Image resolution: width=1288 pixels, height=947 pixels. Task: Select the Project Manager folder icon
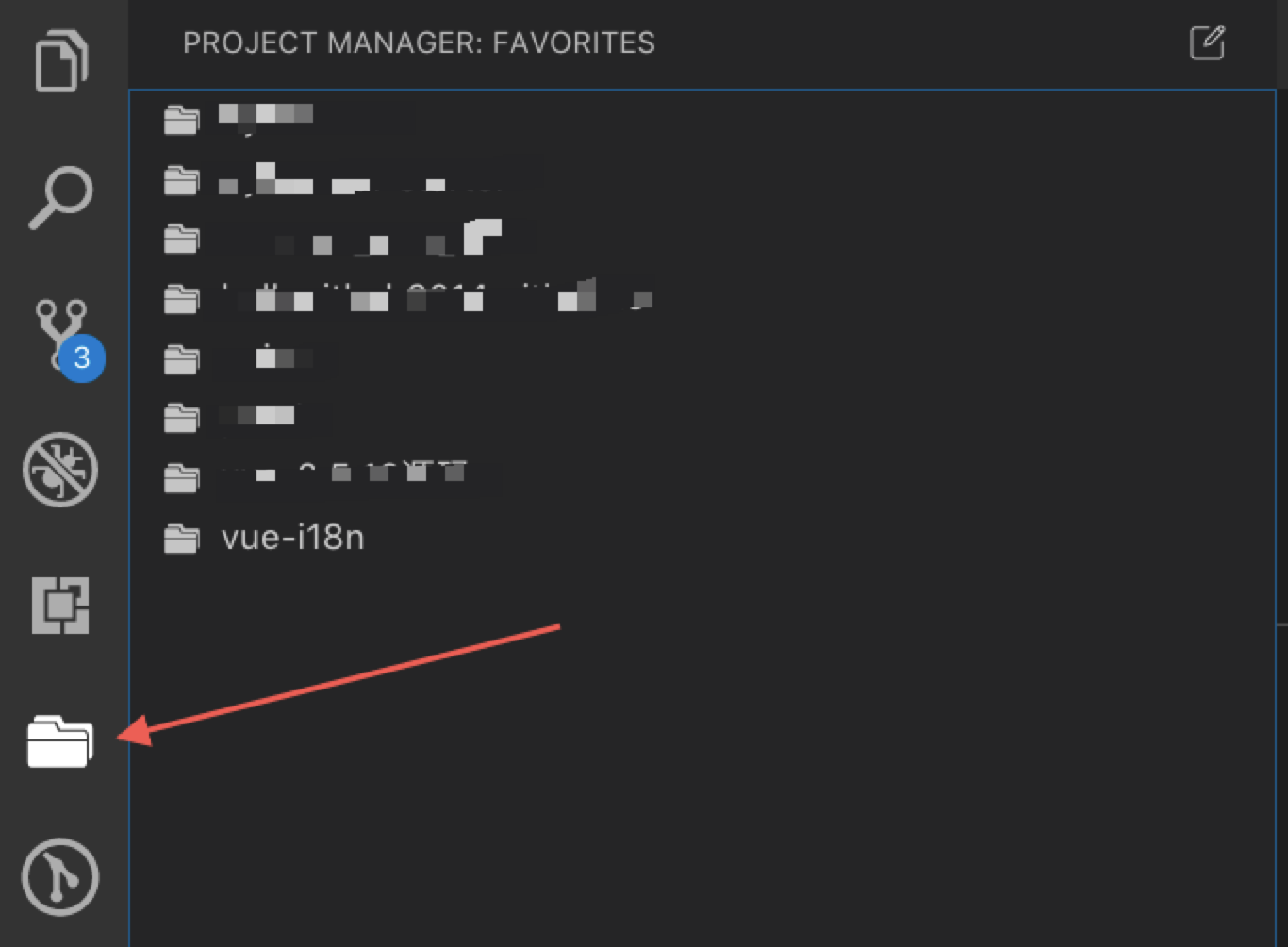(x=60, y=741)
